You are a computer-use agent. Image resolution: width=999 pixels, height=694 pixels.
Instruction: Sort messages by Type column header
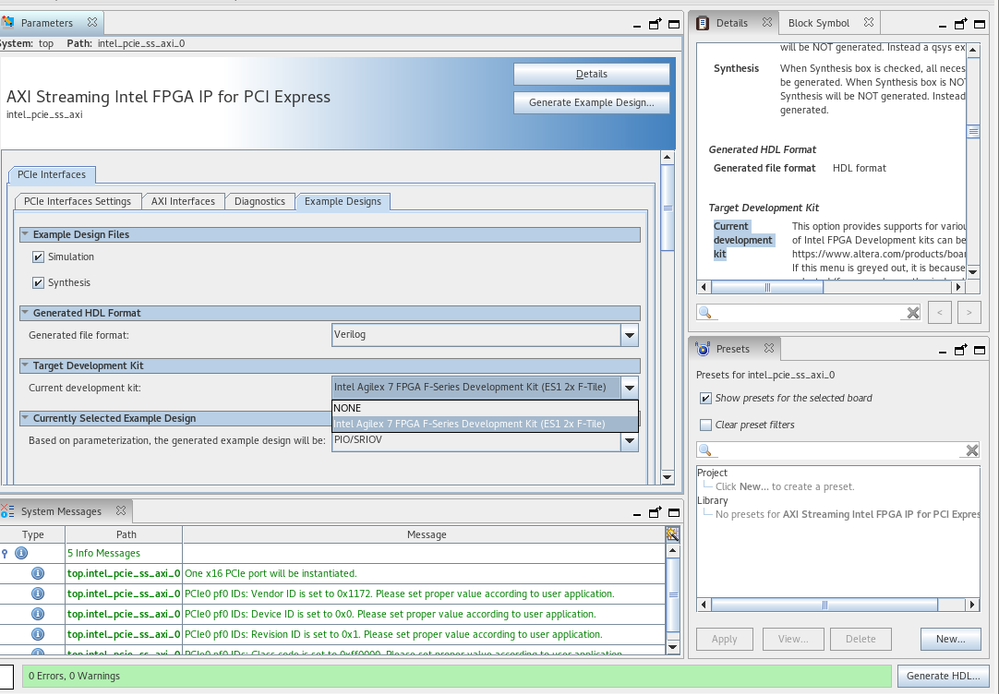32,535
